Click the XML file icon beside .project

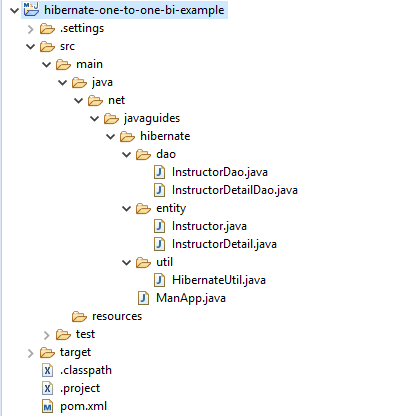pos(47,388)
